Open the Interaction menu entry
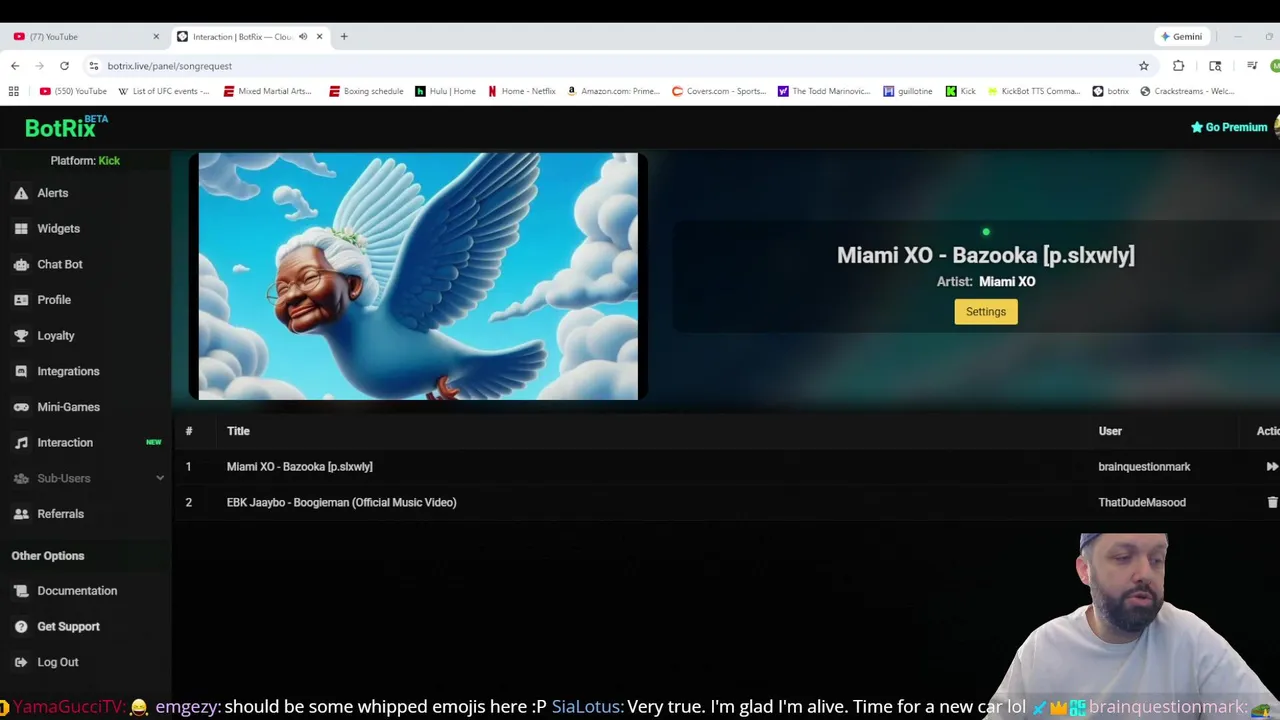 point(65,442)
